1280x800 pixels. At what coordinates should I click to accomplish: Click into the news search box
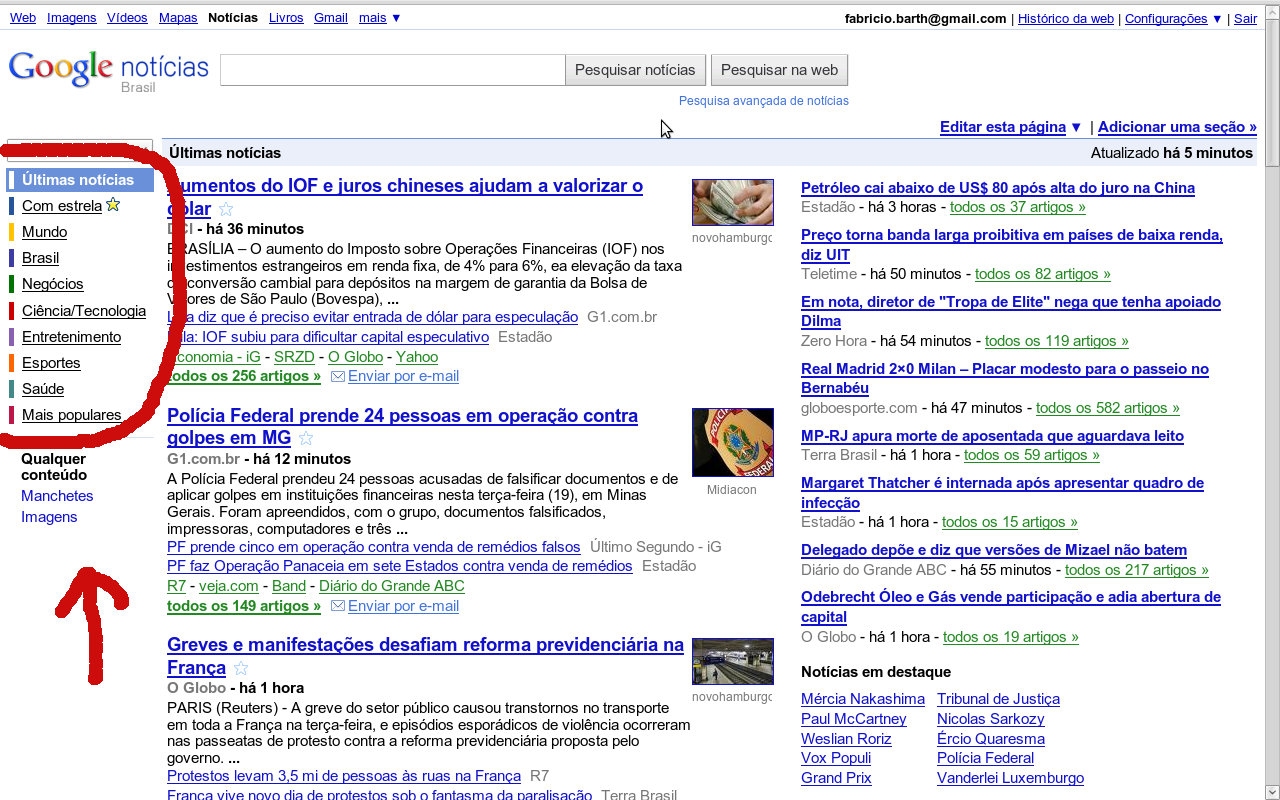tap(393, 70)
